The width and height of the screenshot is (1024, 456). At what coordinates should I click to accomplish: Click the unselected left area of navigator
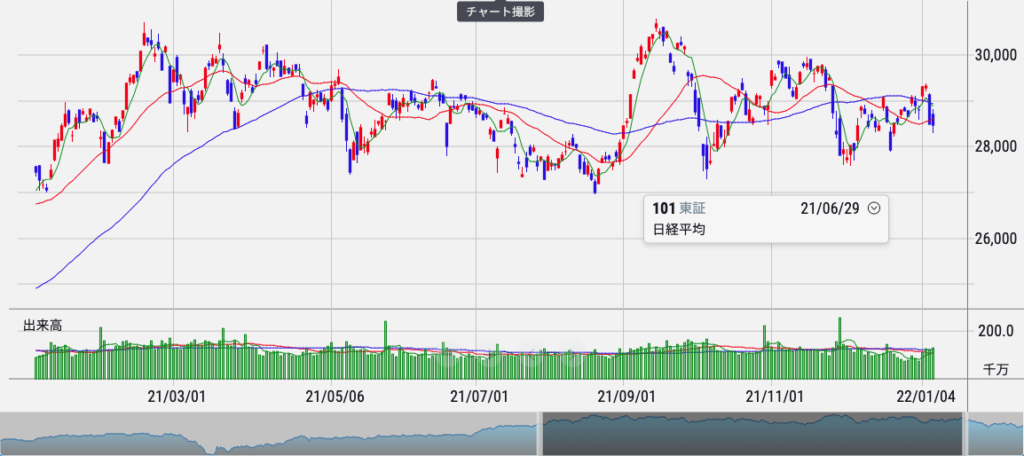268,434
